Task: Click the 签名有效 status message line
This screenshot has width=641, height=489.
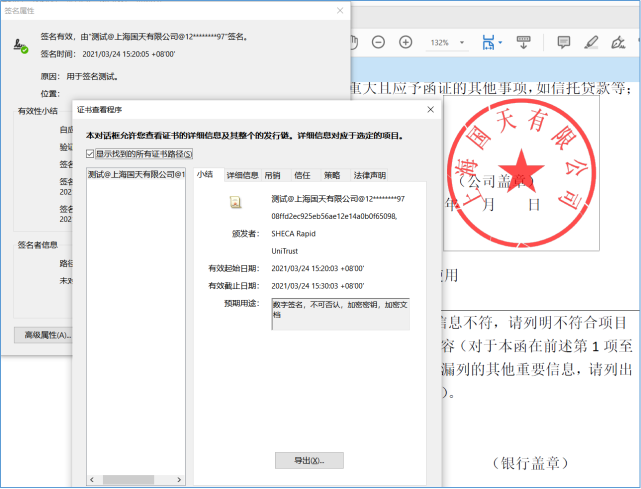Action: pyautogui.click(x=144, y=37)
